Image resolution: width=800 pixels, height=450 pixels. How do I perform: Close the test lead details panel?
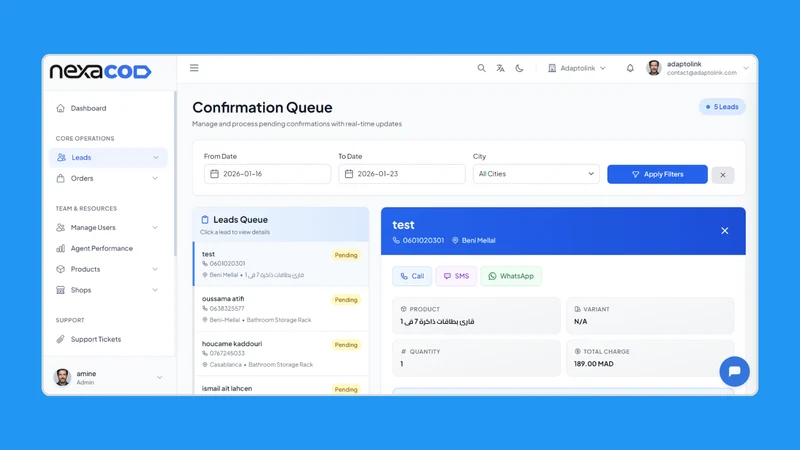point(724,231)
